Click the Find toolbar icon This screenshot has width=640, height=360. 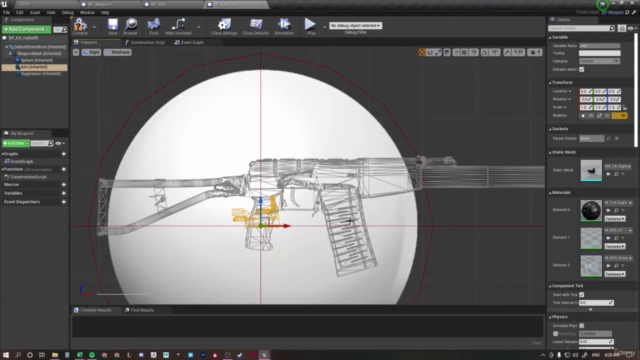pos(153,27)
